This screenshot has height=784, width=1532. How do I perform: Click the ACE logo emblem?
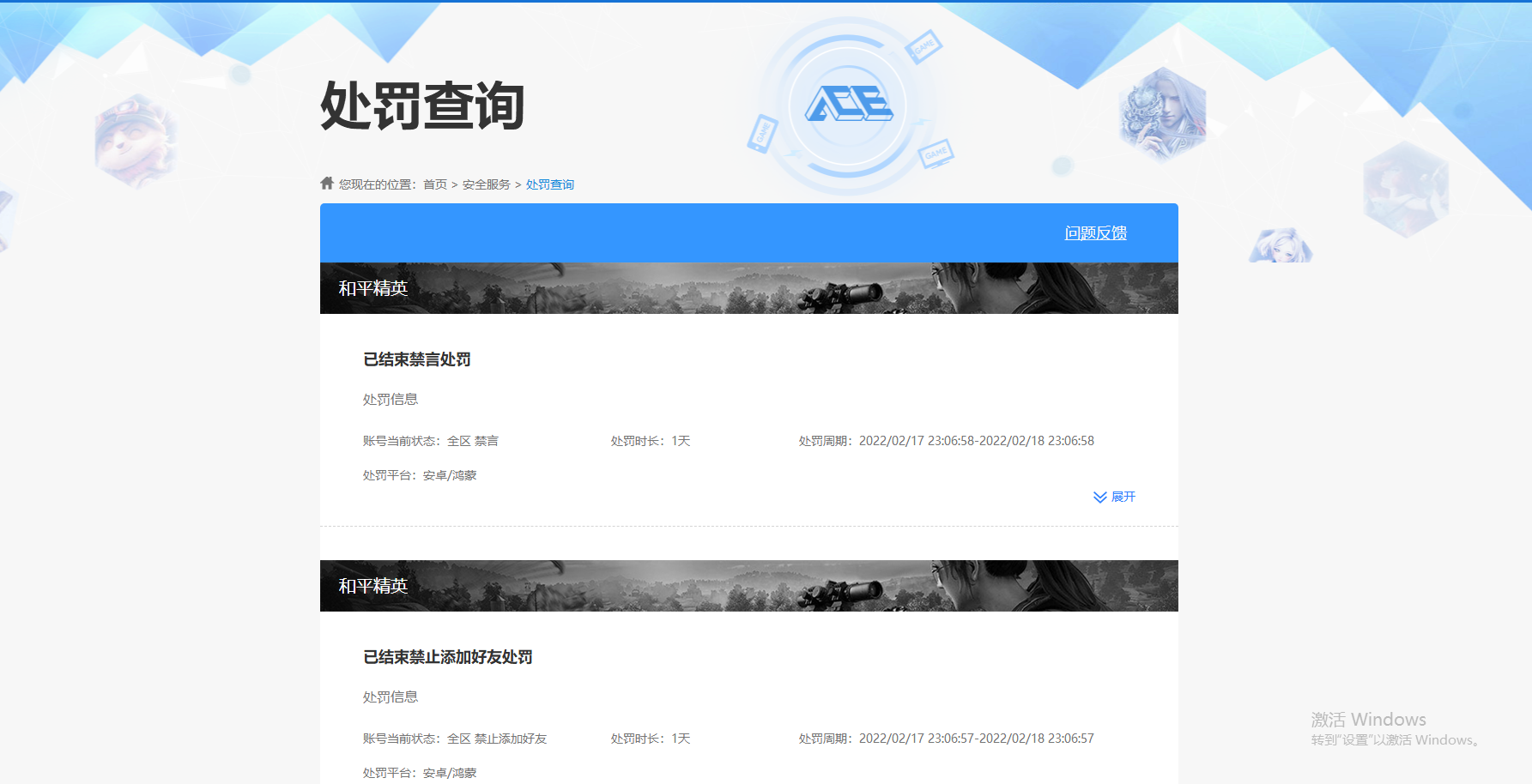848,105
